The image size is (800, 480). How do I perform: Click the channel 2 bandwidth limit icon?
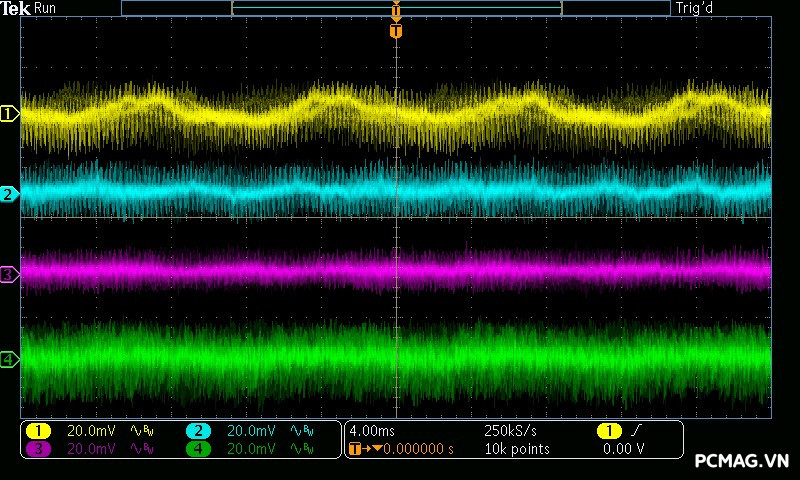tap(300, 431)
